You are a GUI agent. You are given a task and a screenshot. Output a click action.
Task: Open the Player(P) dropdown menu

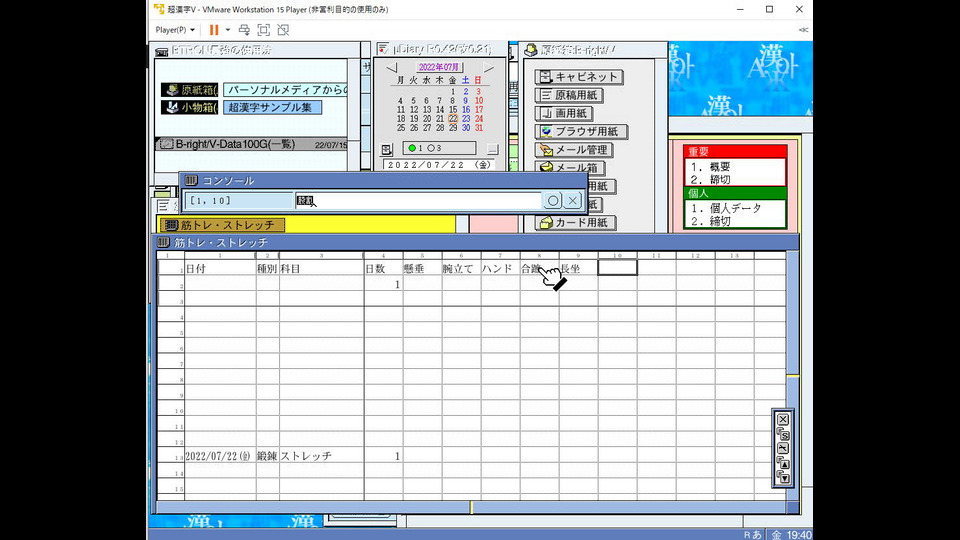(x=175, y=29)
